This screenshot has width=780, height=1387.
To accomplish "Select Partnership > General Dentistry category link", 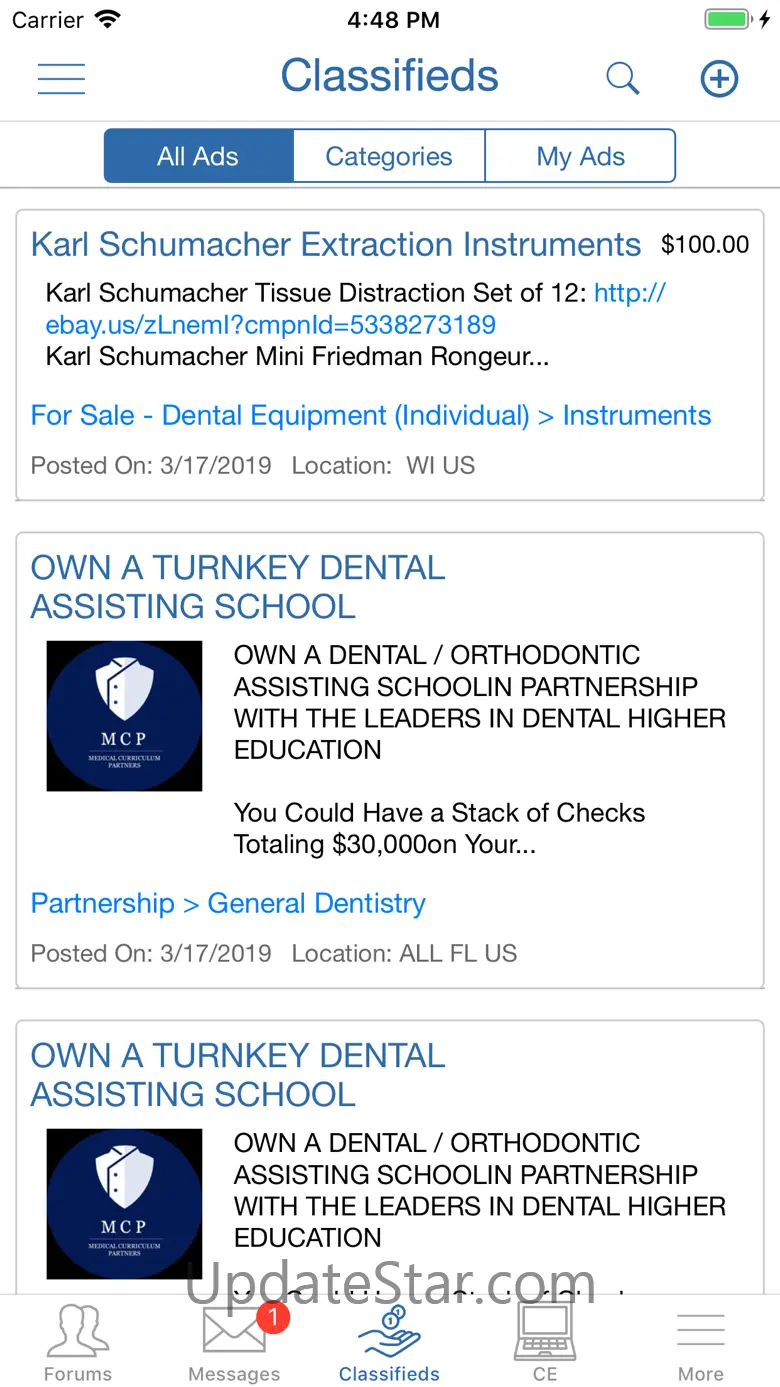I will point(228,904).
